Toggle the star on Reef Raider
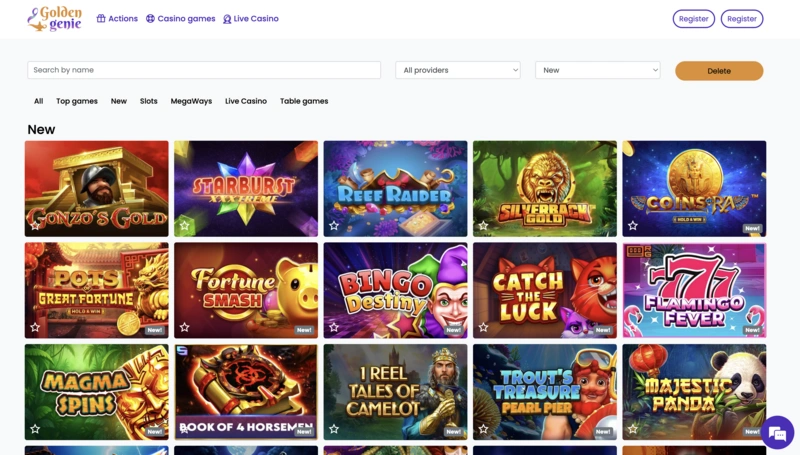 334,225
